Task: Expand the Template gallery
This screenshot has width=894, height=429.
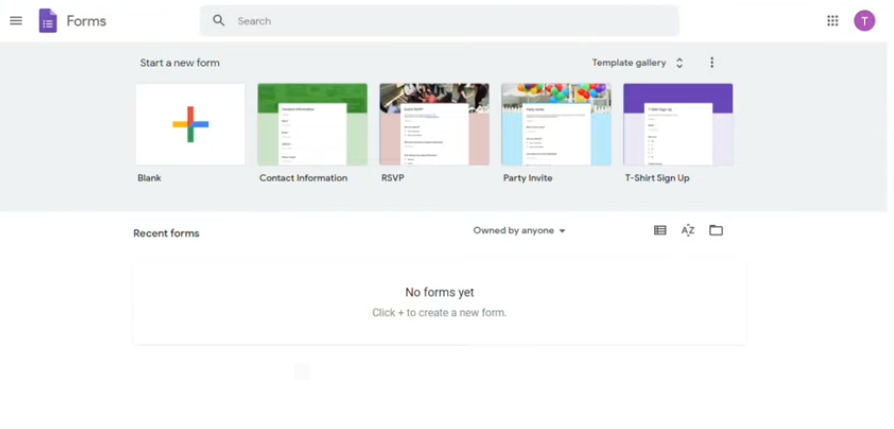Action: click(x=637, y=63)
